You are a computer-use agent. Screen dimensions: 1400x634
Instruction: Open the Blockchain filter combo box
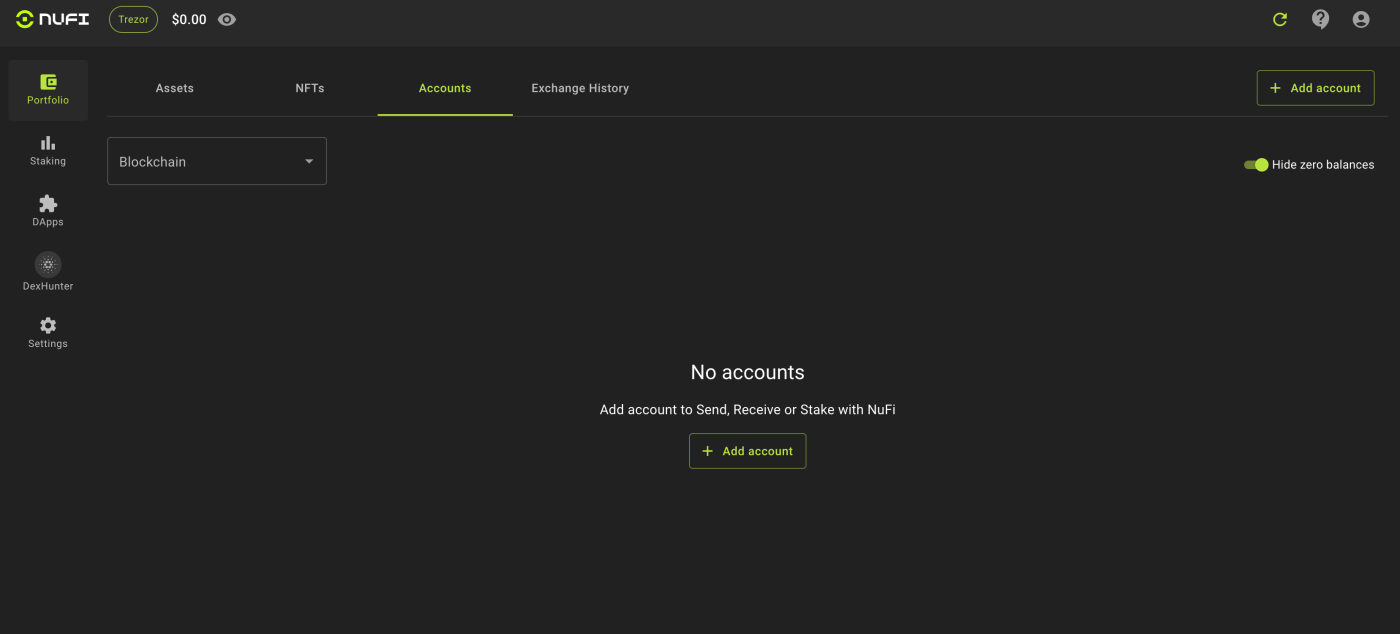(x=217, y=161)
